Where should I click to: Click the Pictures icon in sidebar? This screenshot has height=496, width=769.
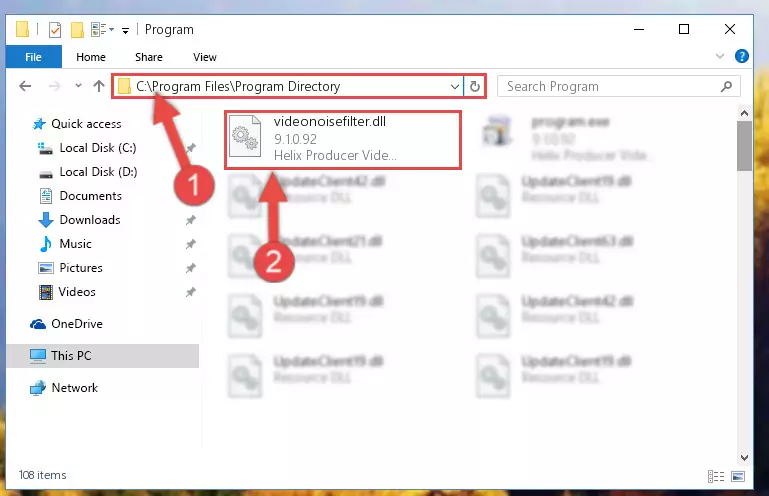46,268
